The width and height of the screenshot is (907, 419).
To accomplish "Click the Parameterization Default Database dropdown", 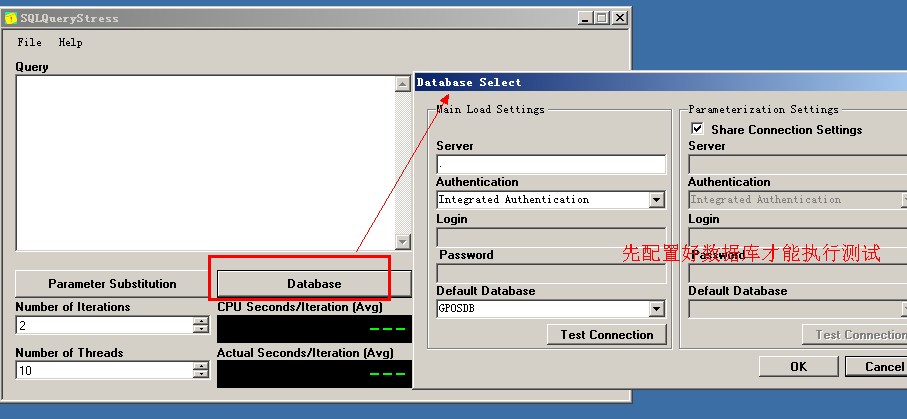I will click(798, 309).
